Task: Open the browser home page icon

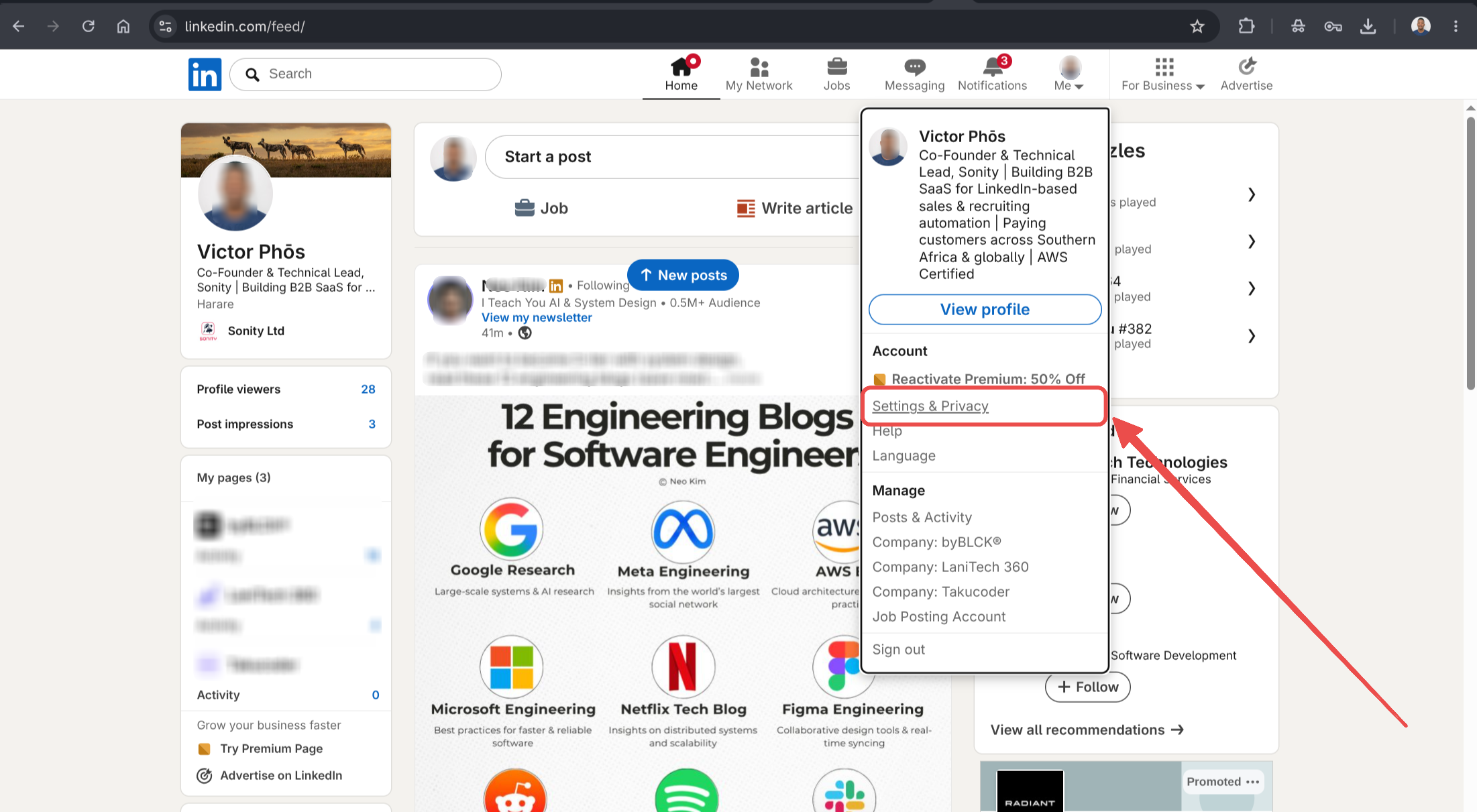Action: (x=123, y=26)
